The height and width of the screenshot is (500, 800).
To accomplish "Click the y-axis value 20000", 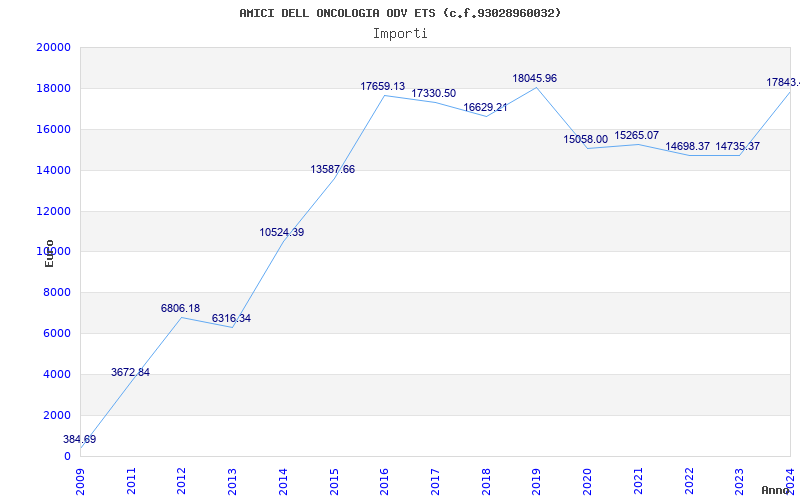I will tap(54, 47).
